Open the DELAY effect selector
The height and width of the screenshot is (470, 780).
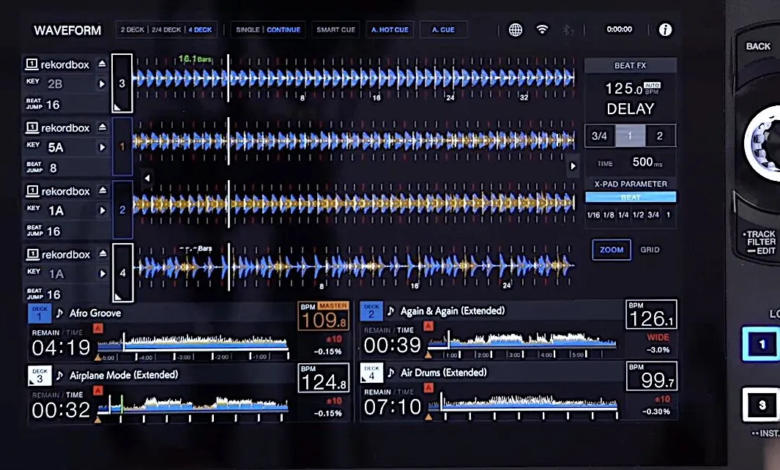click(x=630, y=109)
